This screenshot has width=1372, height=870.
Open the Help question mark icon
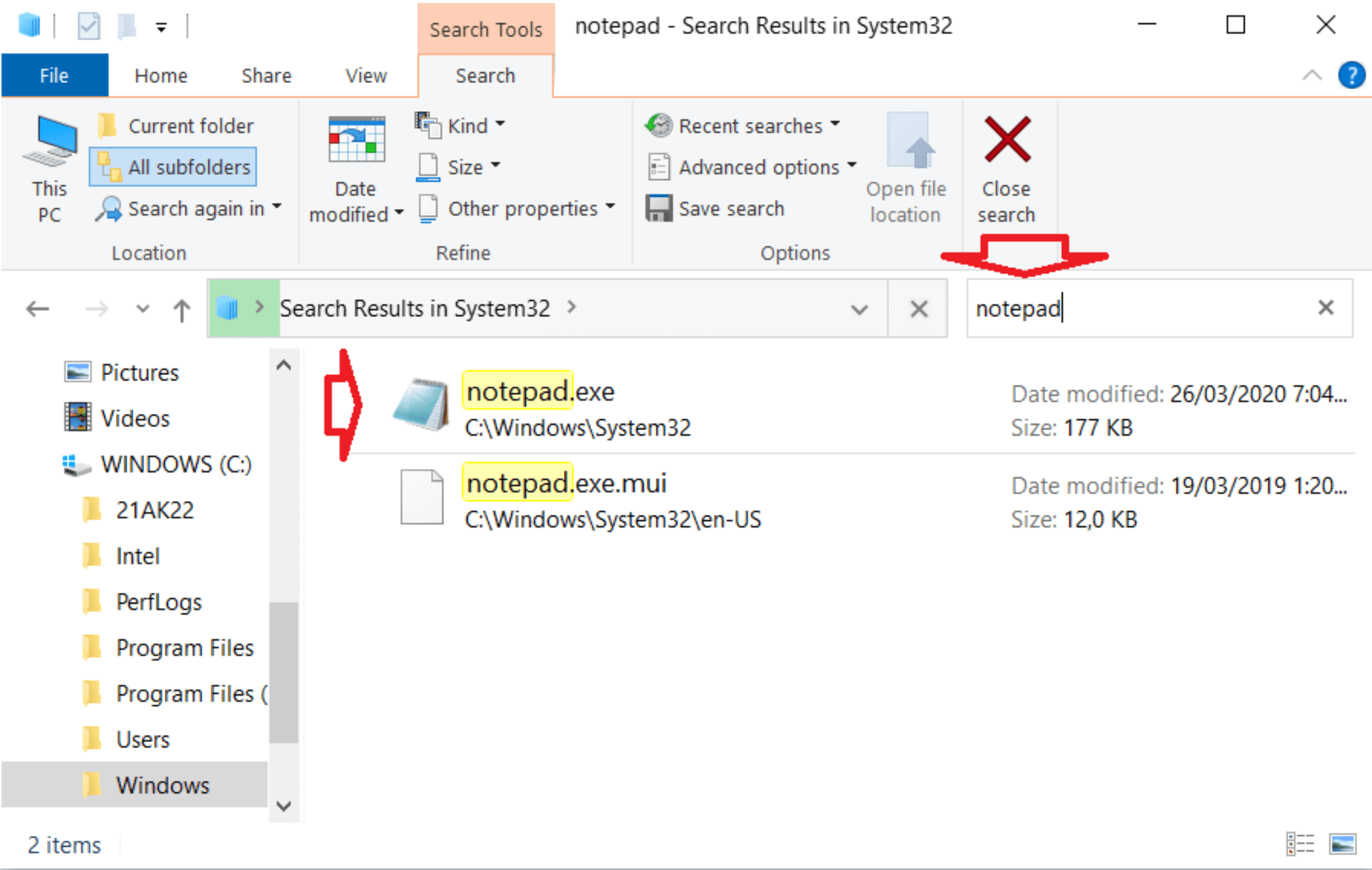(1351, 75)
